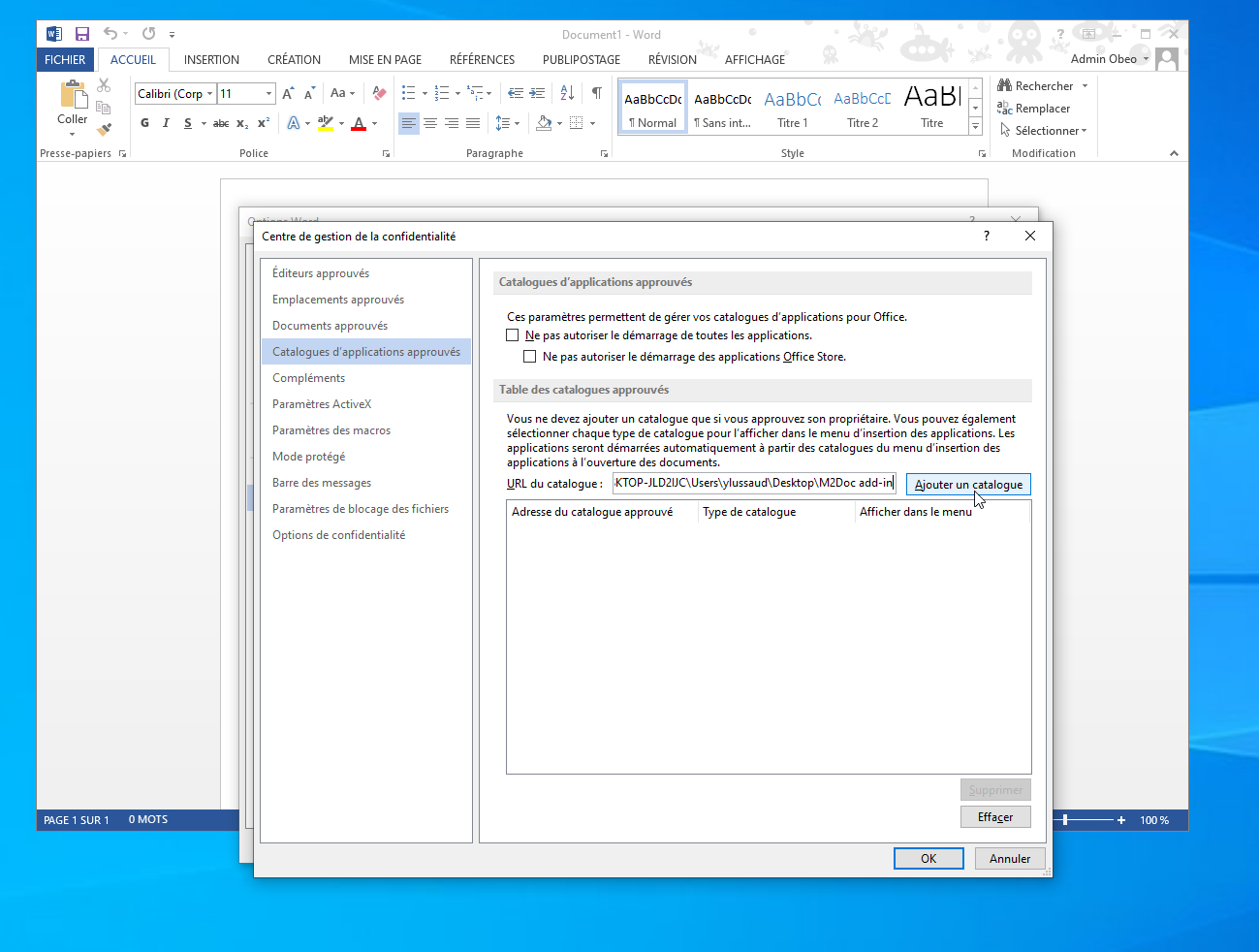1259x952 pixels.
Task: Click the Effacer button
Action: tap(995, 817)
